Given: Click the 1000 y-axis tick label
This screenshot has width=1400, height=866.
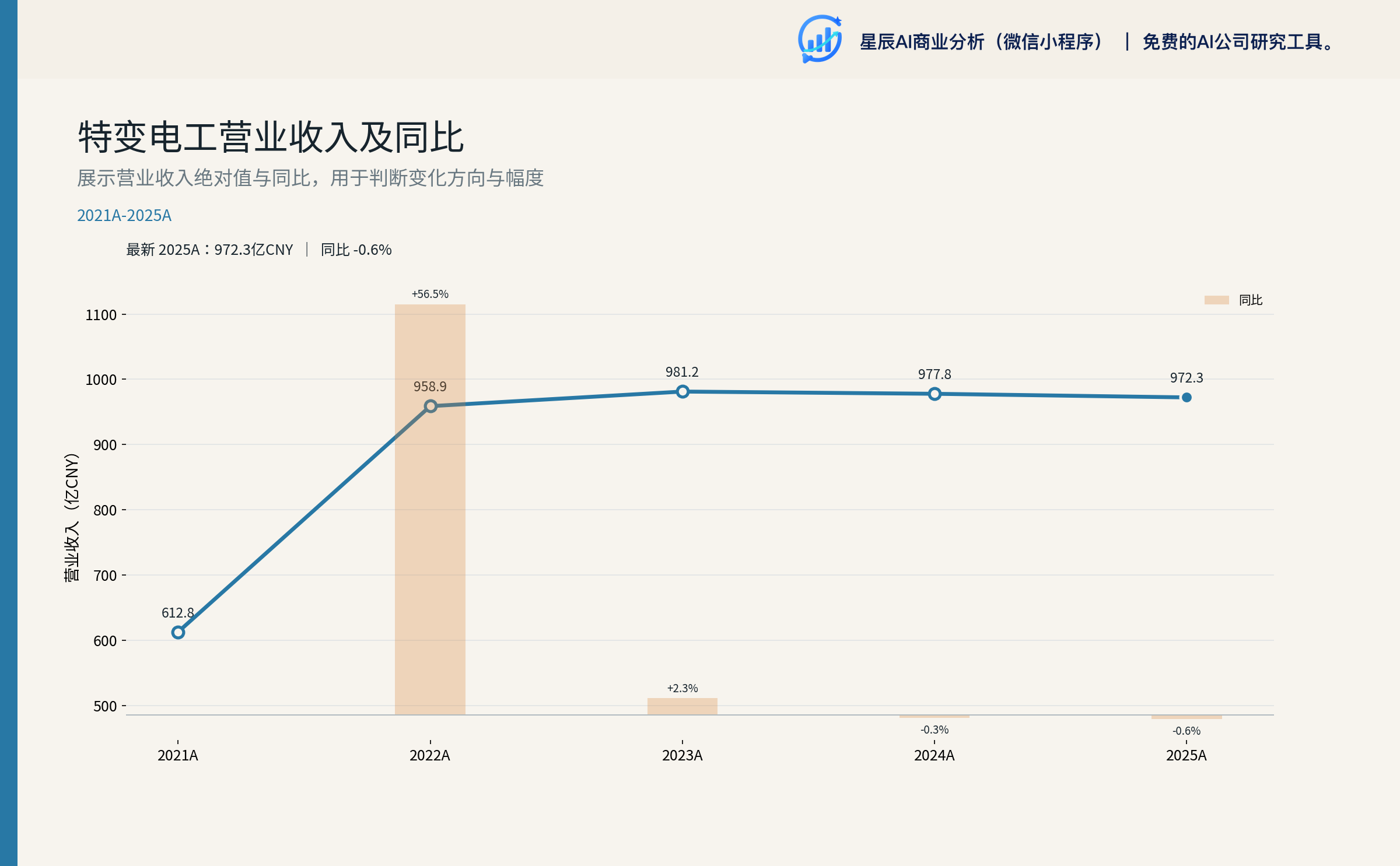Looking at the screenshot, I should pos(101,380).
